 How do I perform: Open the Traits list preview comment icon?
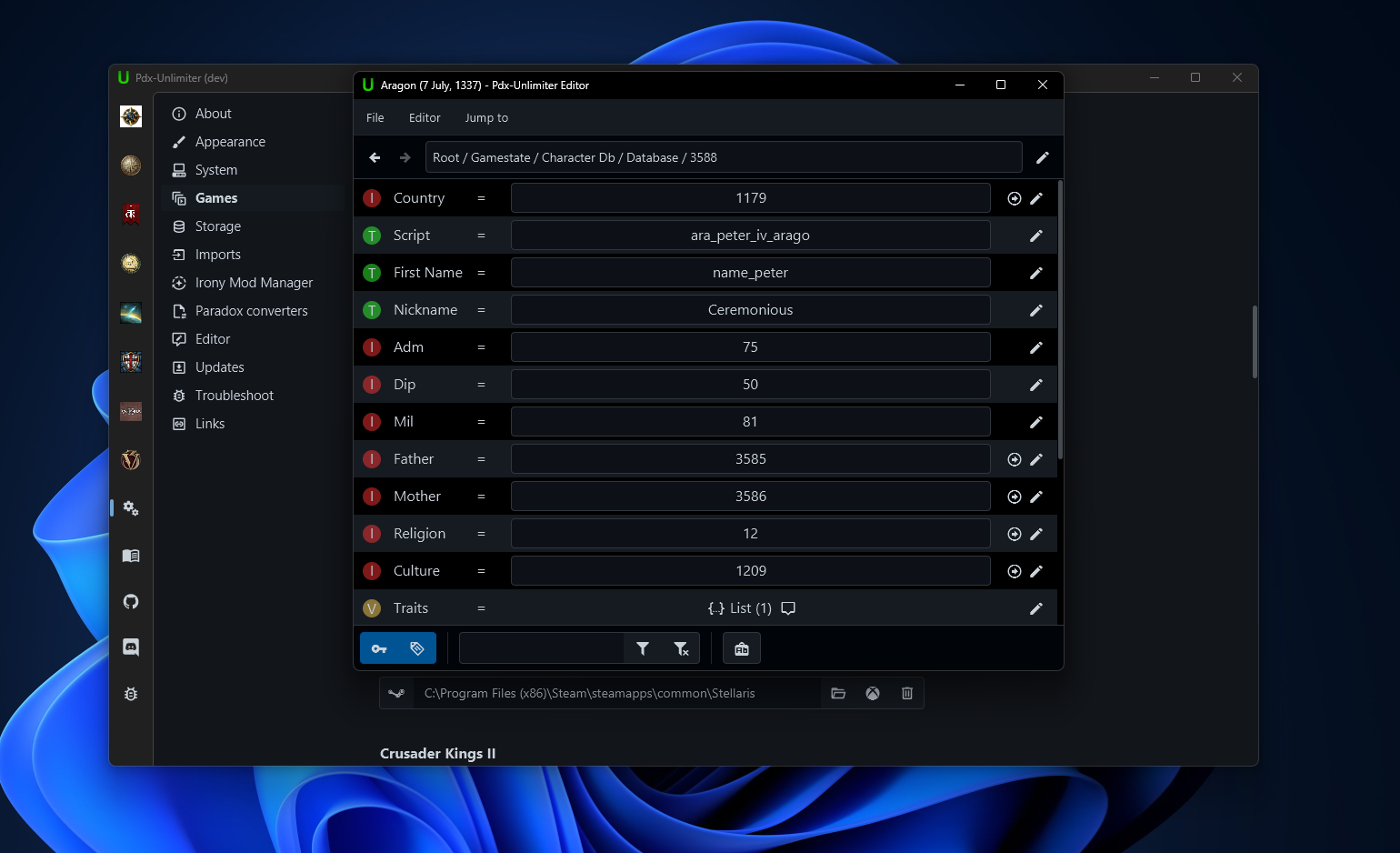[x=788, y=608]
